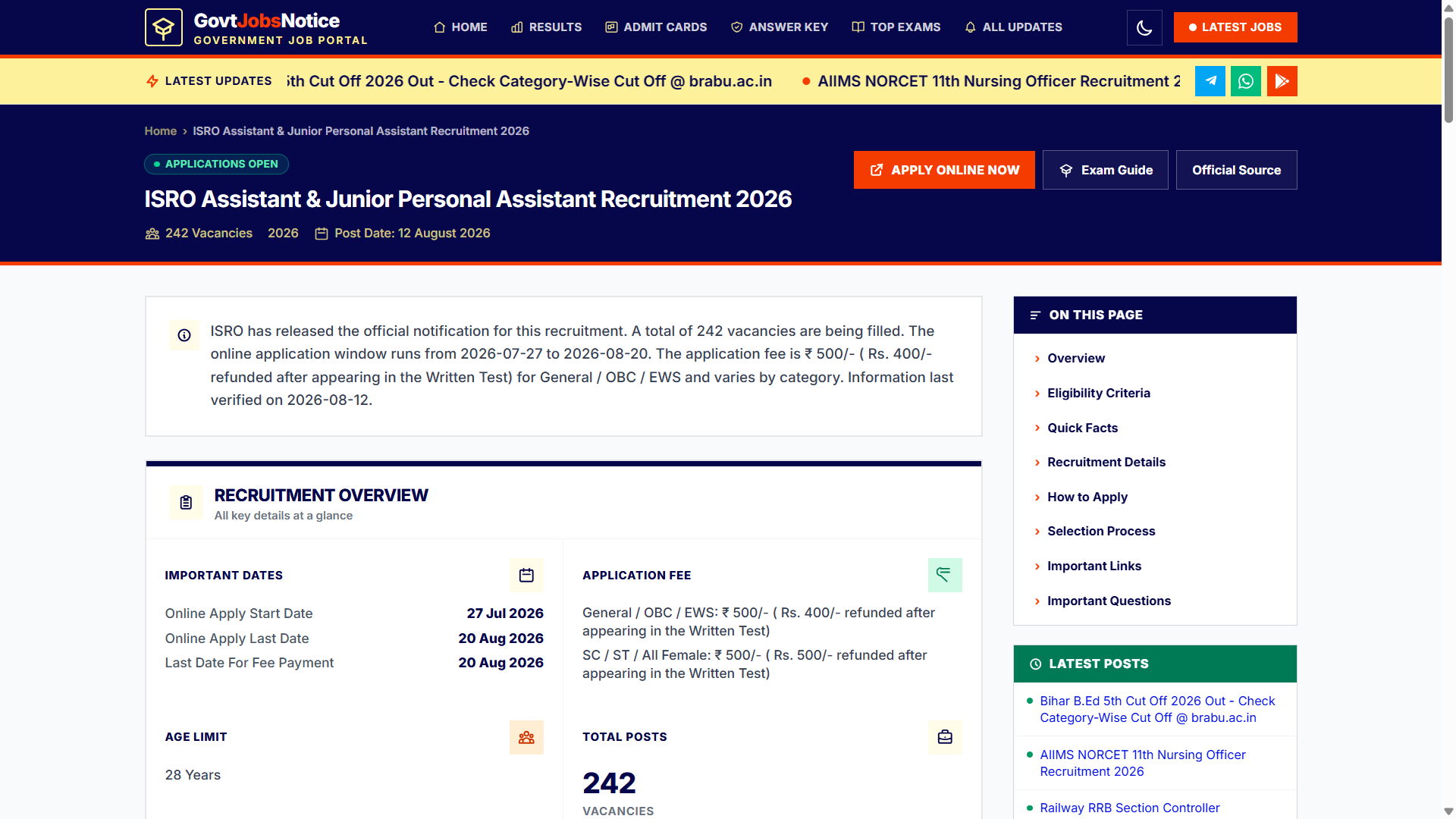Open the WhatsApp channel icon

pyautogui.click(x=1246, y=81)
